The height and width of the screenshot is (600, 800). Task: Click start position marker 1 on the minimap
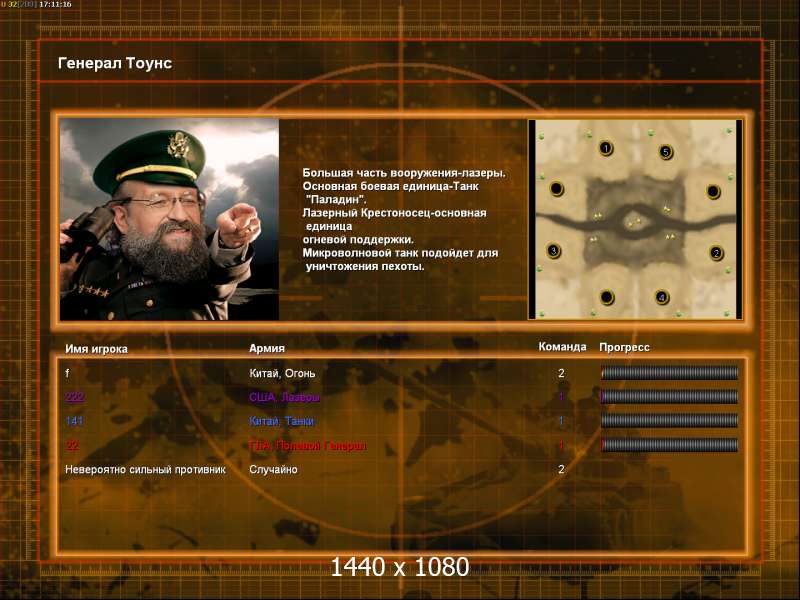pos(606,148)
